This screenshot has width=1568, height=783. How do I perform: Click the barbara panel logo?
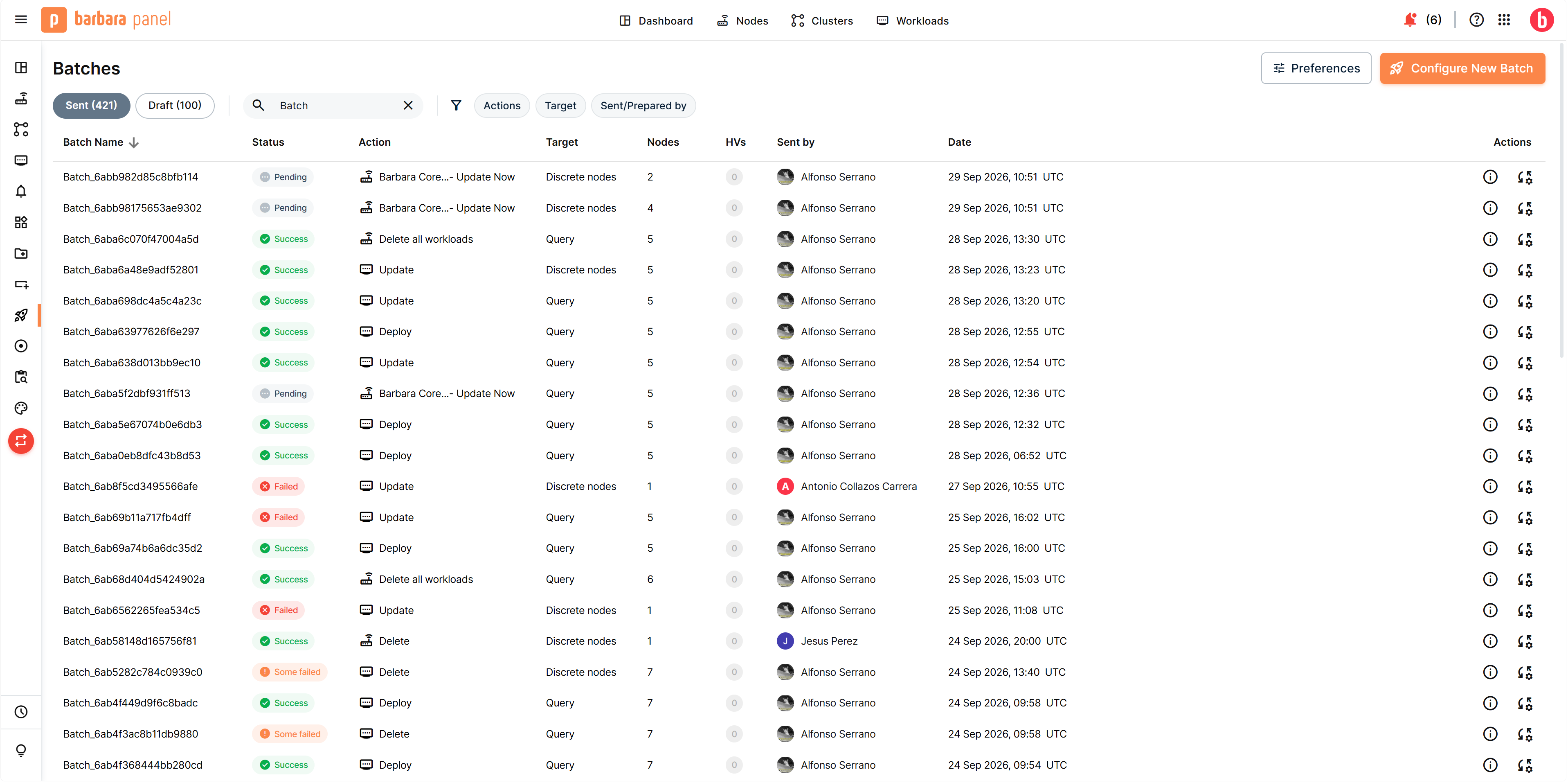tap(106, 20)
